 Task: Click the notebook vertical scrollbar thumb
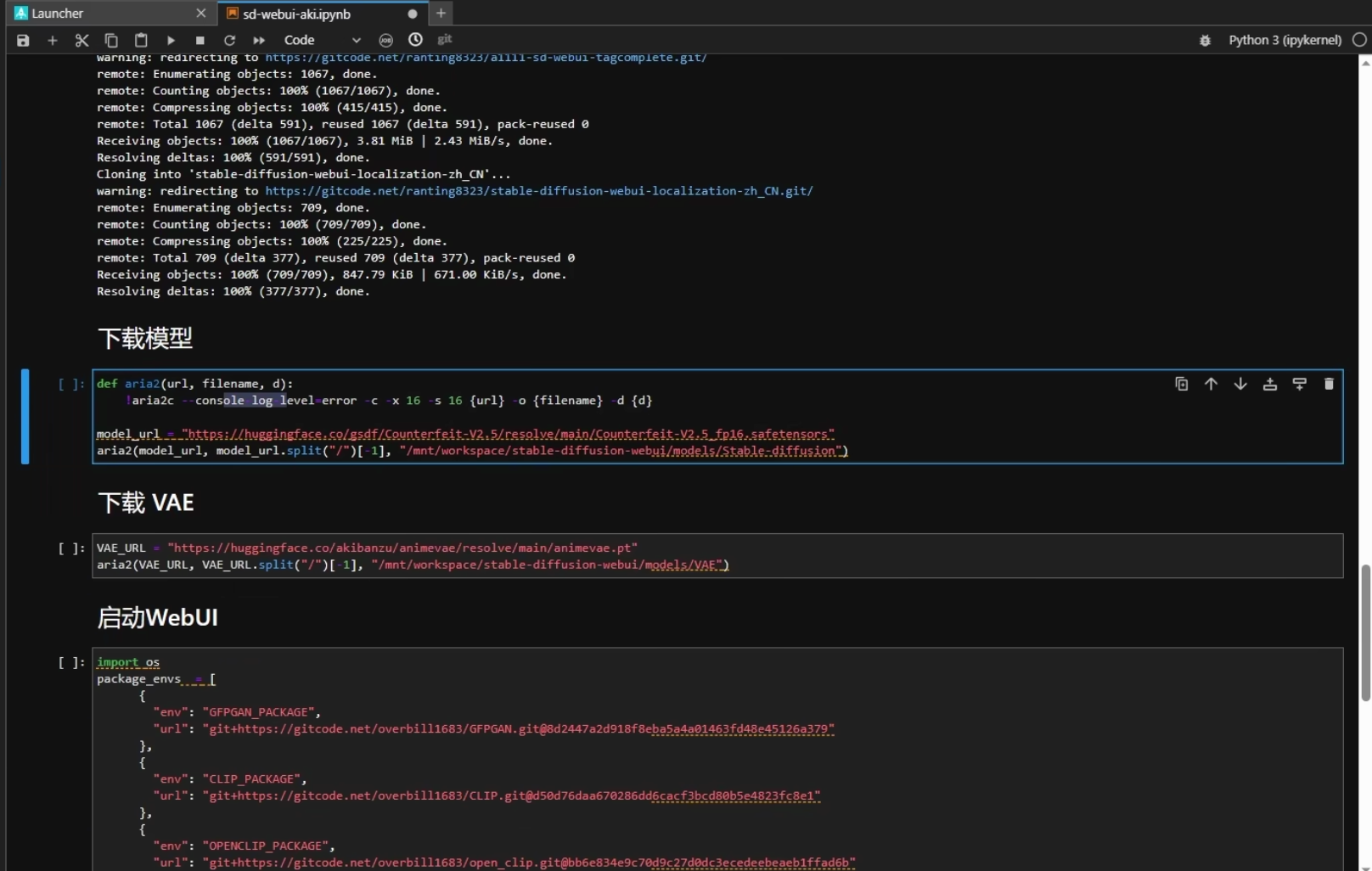[x=1365, y=632]
